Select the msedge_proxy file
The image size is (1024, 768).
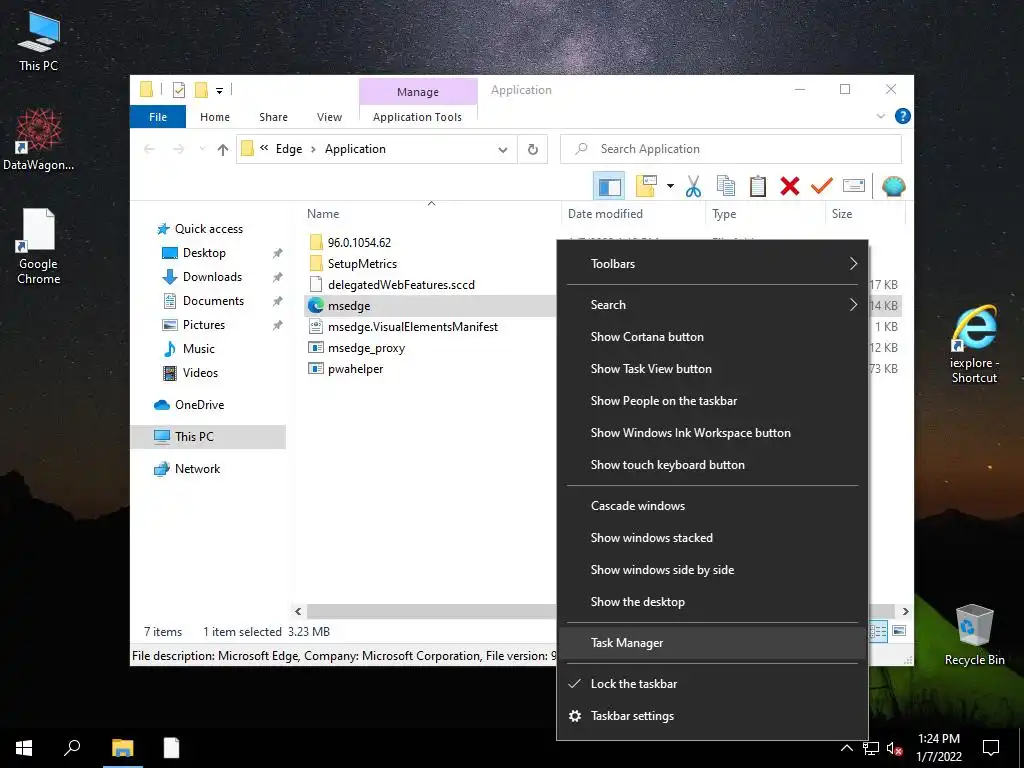[366, 348]
